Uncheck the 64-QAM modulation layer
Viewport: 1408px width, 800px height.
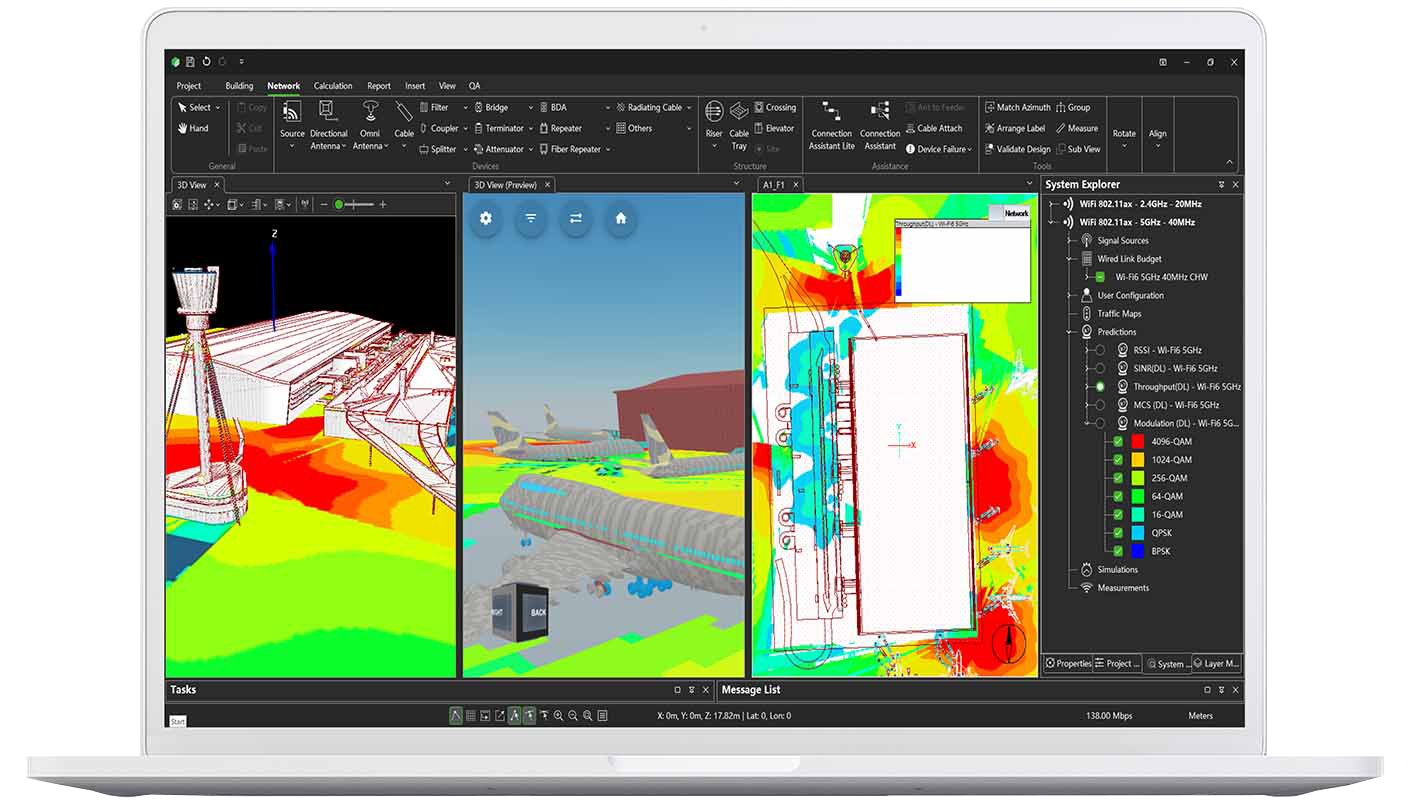point(1118,496)
